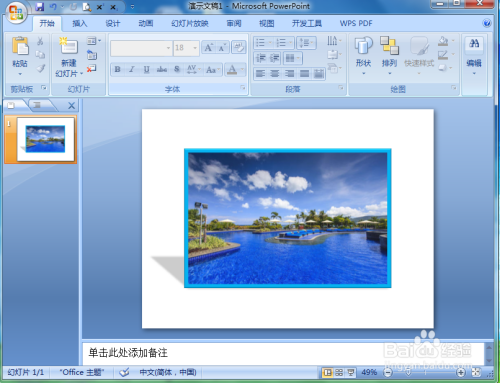The image size is (500, 383).
Task: Reset the slide with the reset icon
Action: click(92, 55)
